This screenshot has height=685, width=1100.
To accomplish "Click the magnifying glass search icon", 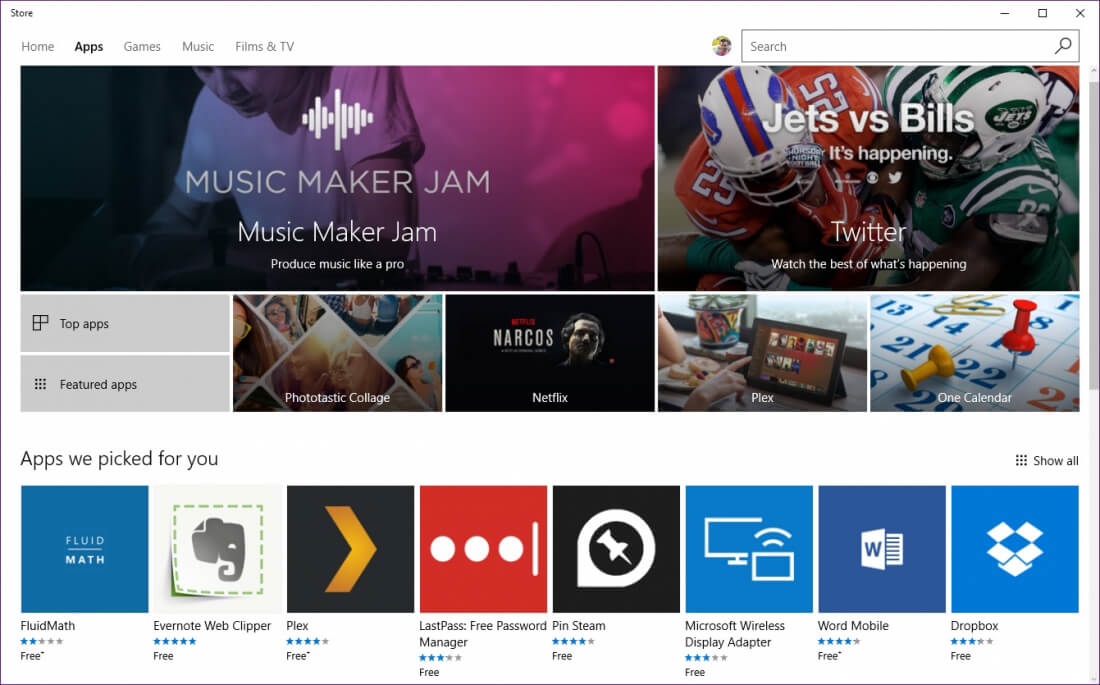I will click(1063, 46).
